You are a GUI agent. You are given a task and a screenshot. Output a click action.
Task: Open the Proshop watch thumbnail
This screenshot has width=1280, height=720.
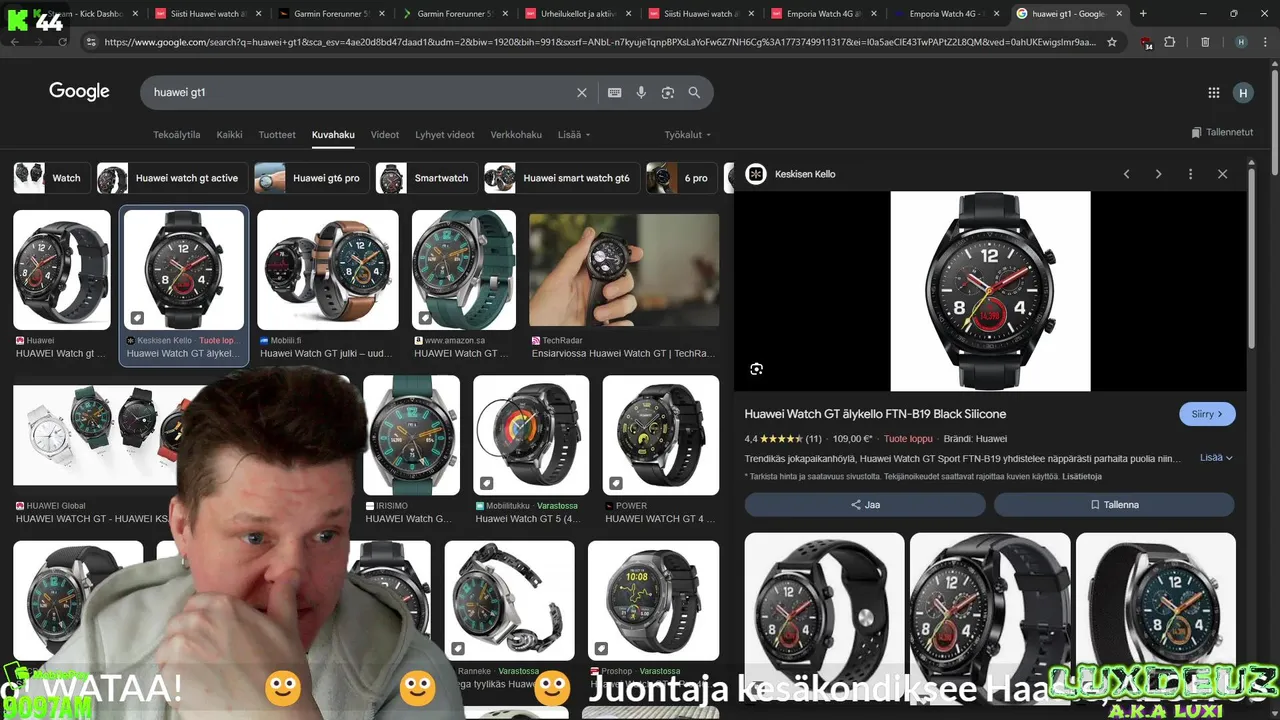[653, 600]
